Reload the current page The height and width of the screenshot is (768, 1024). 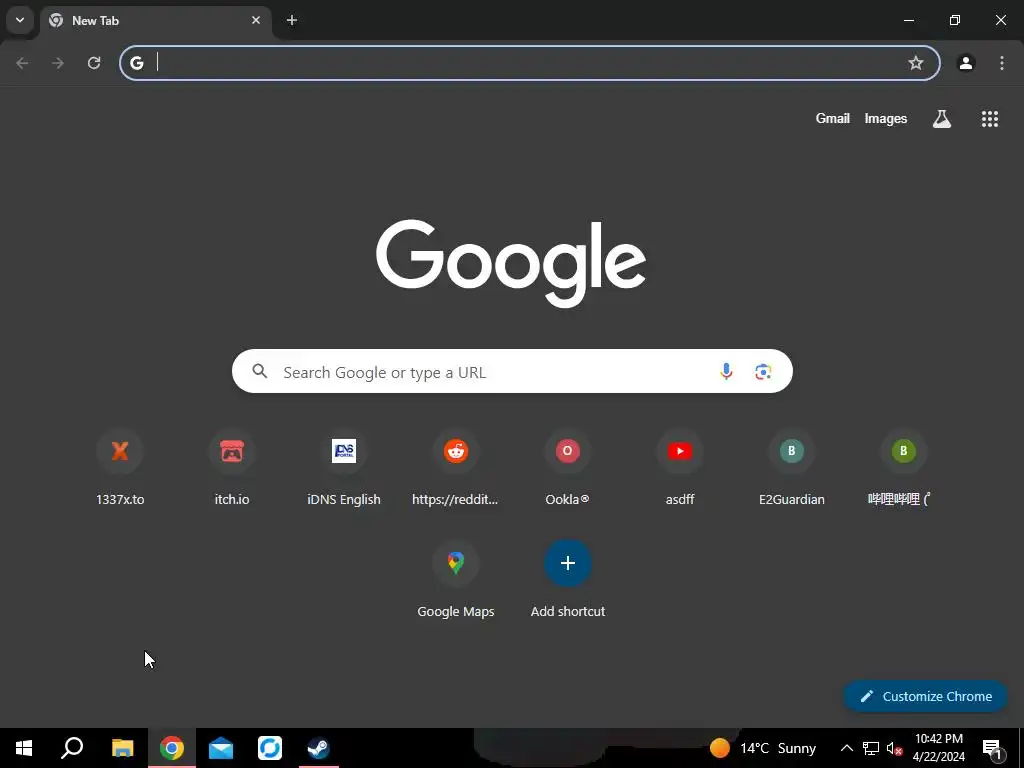[94, 63]
